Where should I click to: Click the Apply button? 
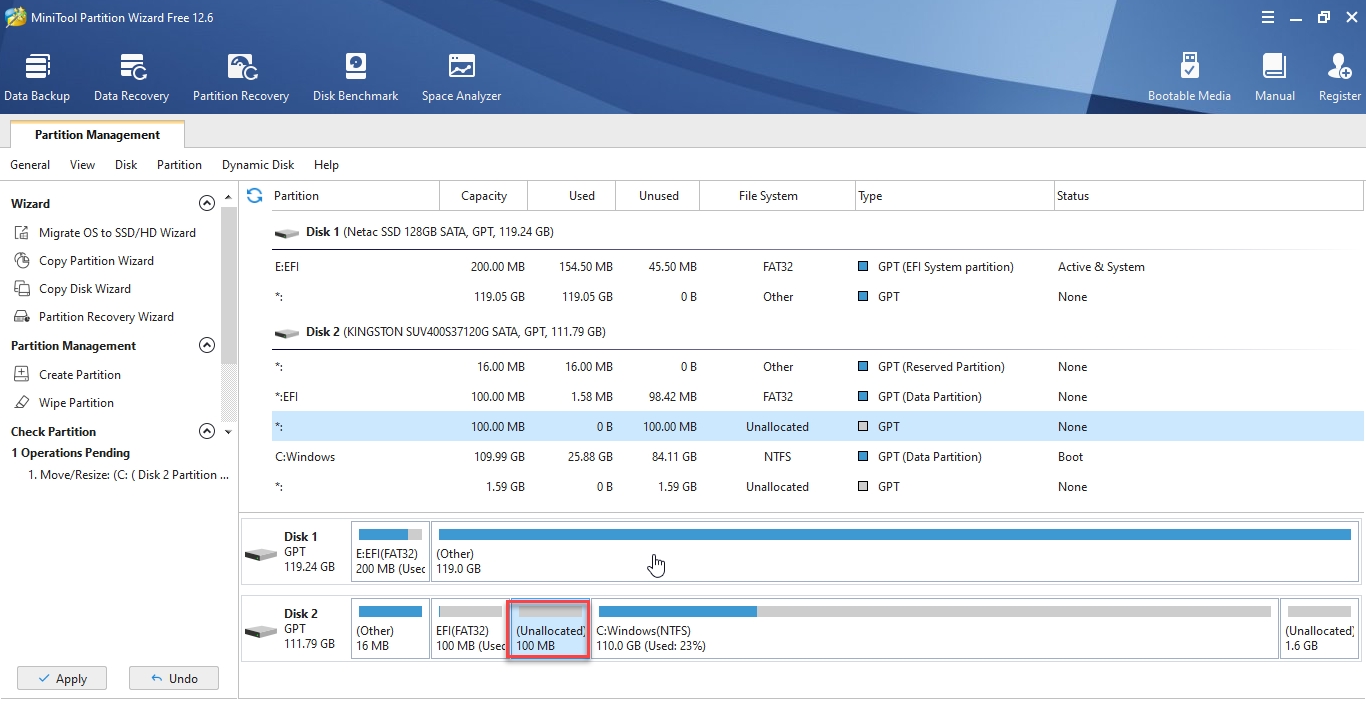click(x=61, y=678)
